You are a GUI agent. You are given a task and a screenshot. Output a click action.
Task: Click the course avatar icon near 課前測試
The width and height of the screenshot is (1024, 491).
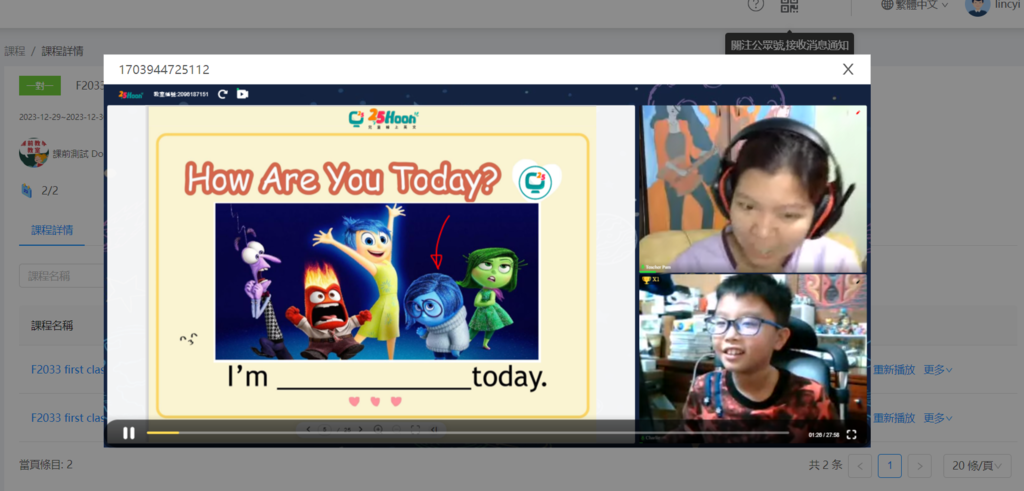tap(34, 153)
